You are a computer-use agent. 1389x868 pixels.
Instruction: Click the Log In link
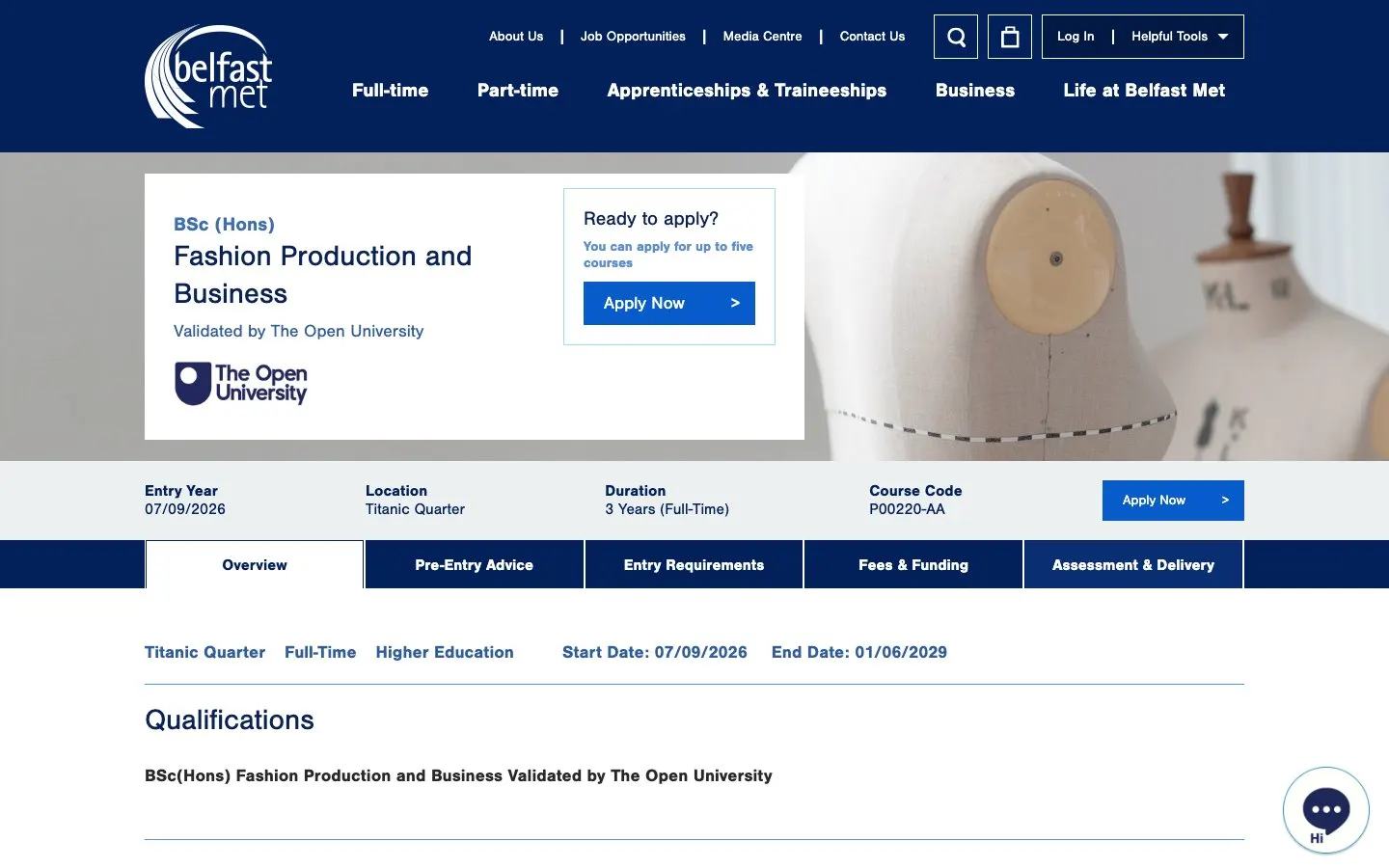1076,37
